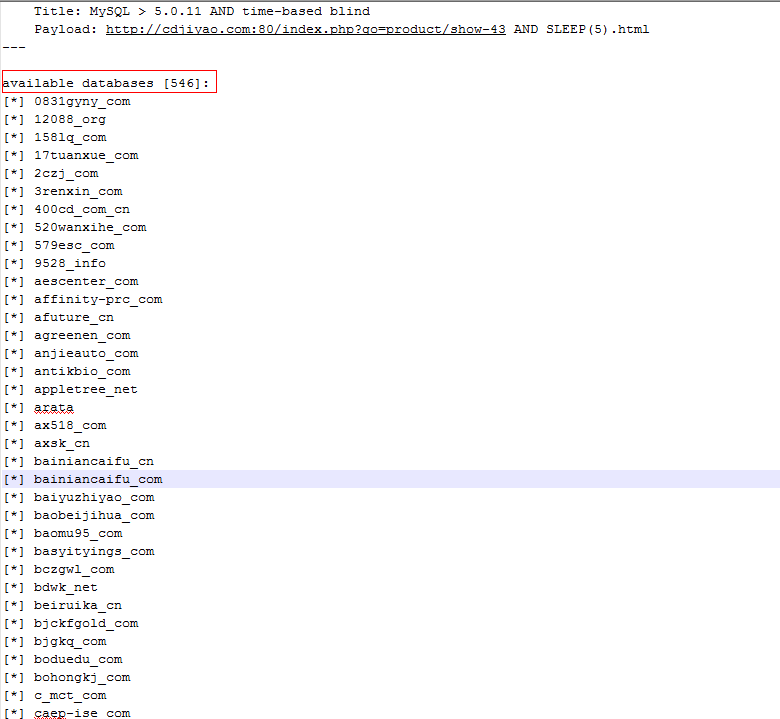Select the bdwk_net line

pos(66,587)
